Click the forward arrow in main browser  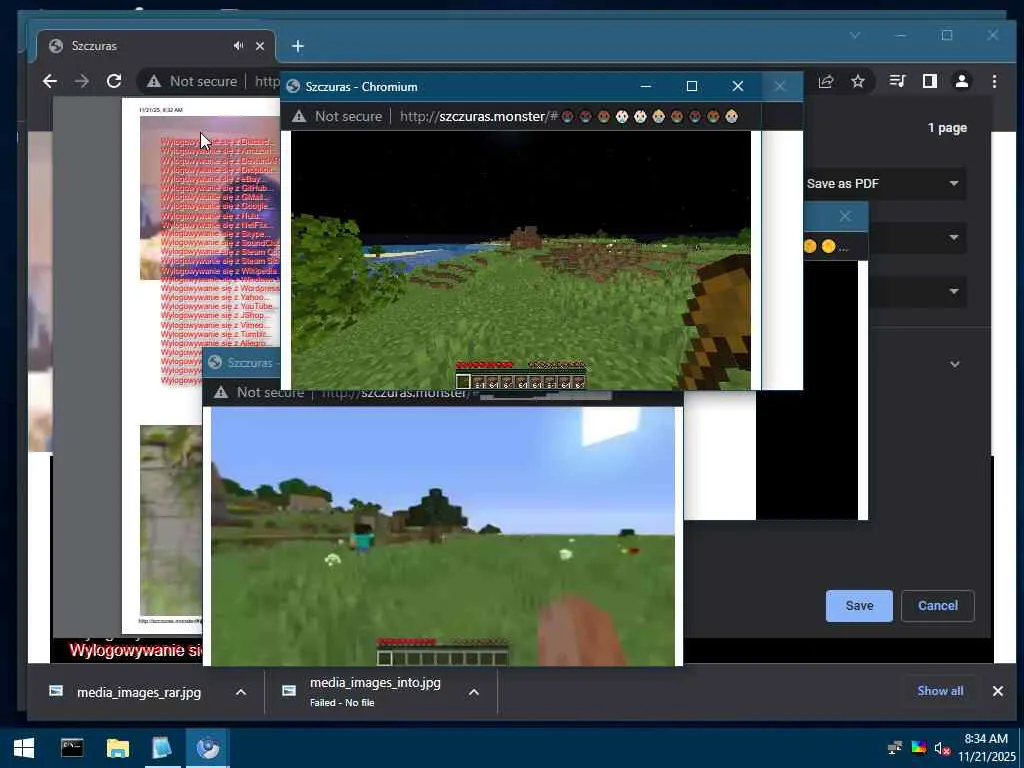pyautogui.click(x=82, y=81)
